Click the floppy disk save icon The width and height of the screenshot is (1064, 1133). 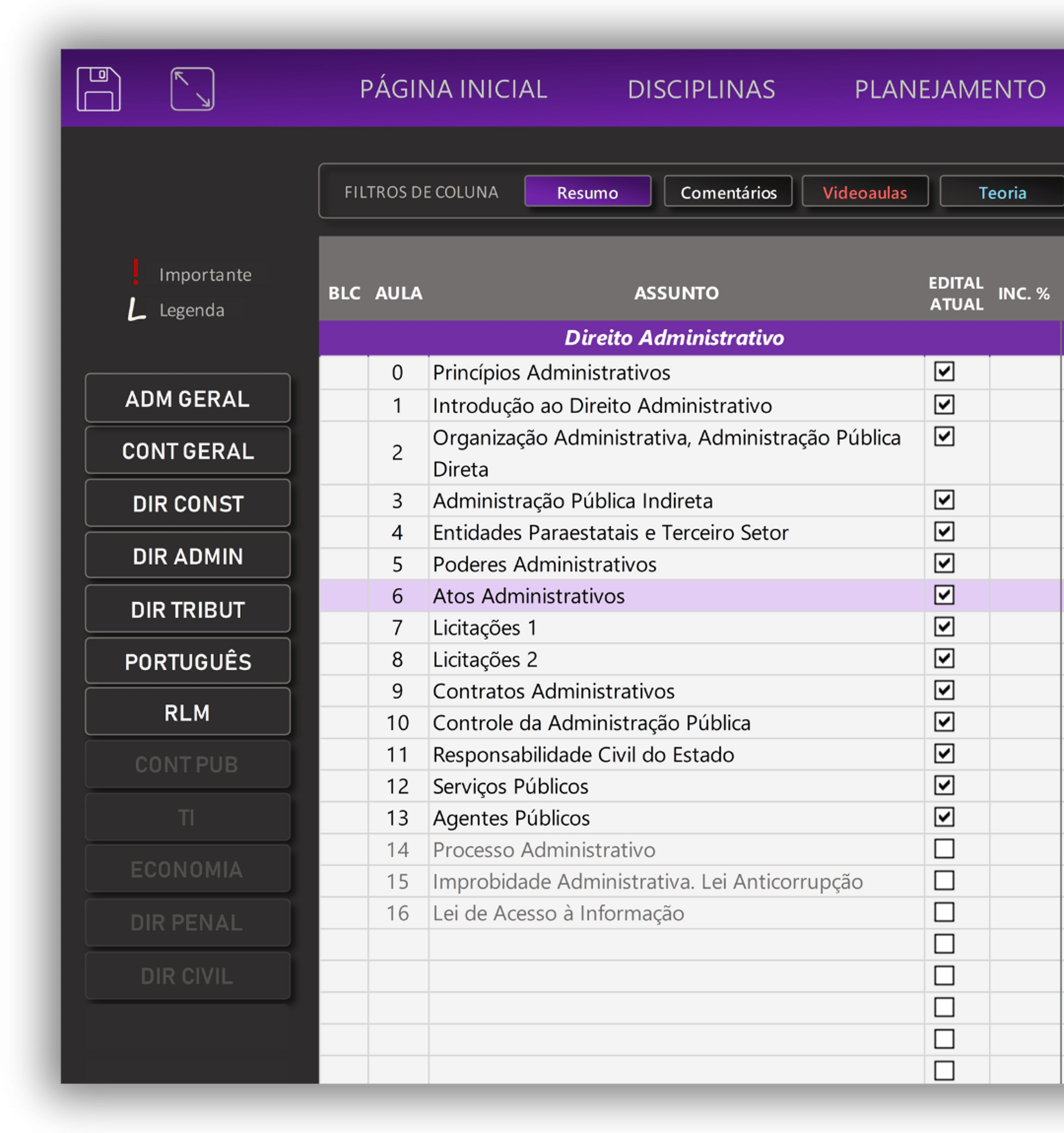coord(99,89)
